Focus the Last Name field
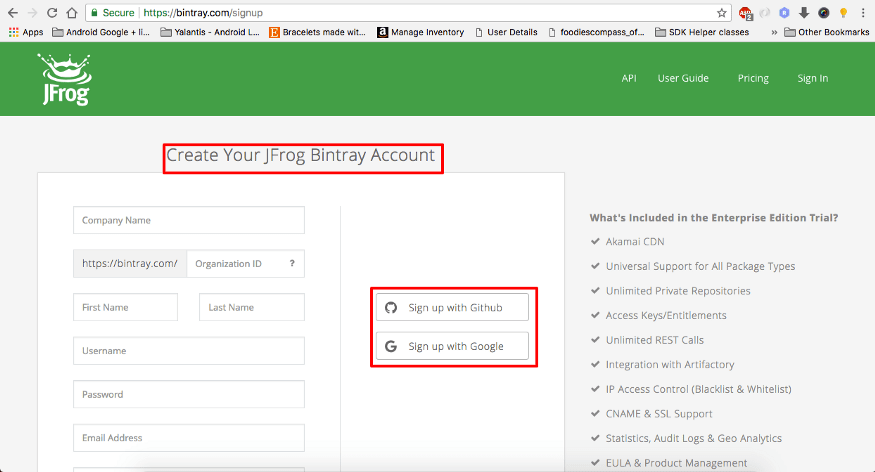875x472 pixels. point(252,307)
